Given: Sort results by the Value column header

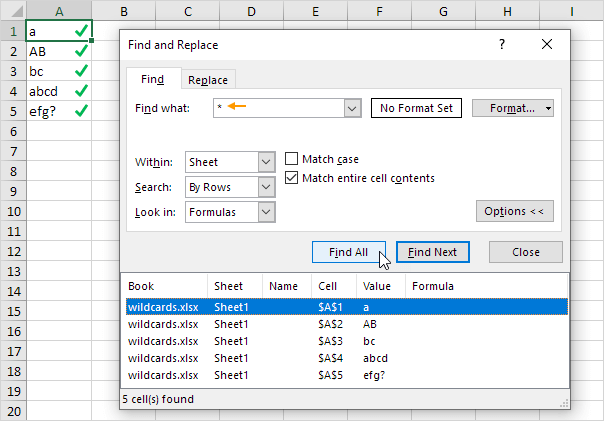Looking at the screenshot, I should 378,286.
